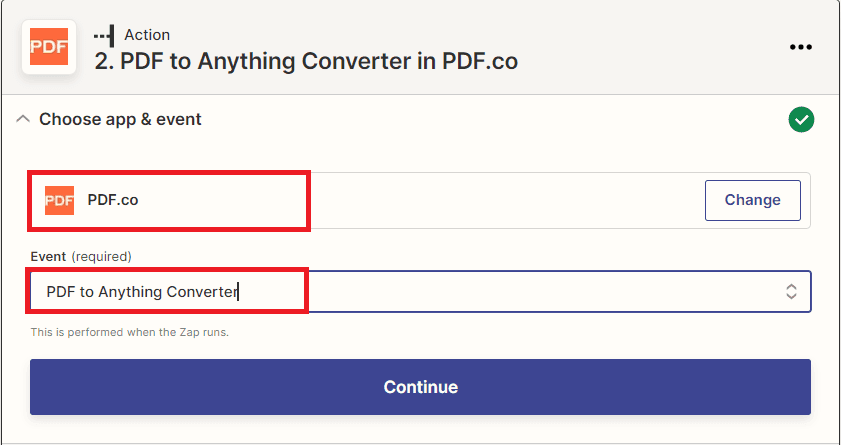The height and width of the screenshot is (445, 841).
Task: Click the (required) text next to Event
Action: pyautogui.click(x=101, y=256)
